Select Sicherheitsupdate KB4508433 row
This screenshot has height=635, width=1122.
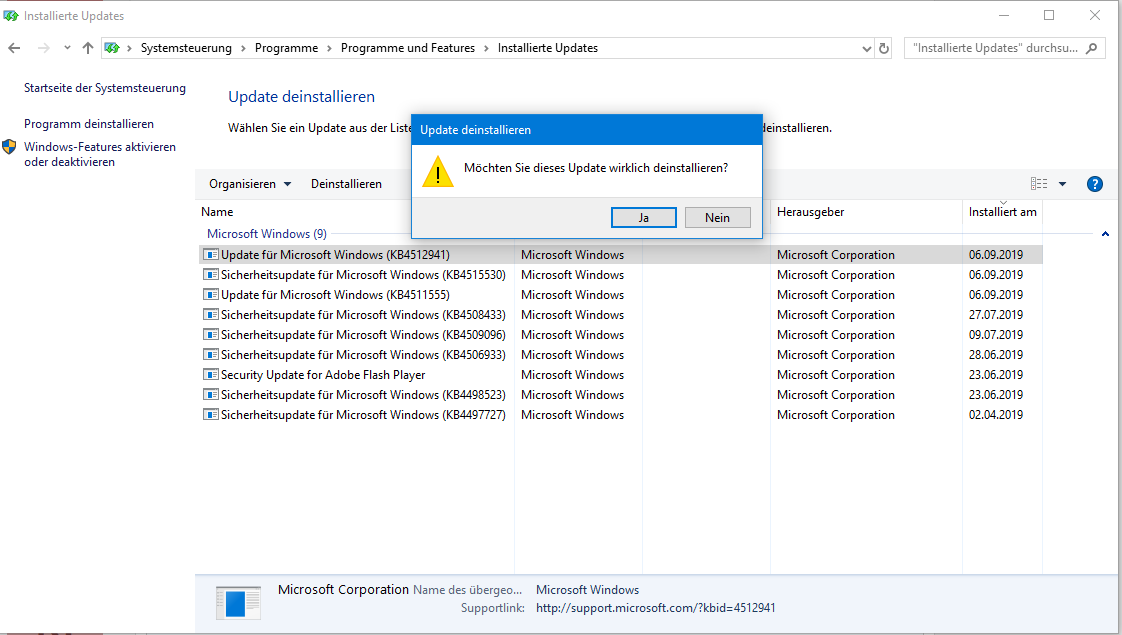click(620, 315)
